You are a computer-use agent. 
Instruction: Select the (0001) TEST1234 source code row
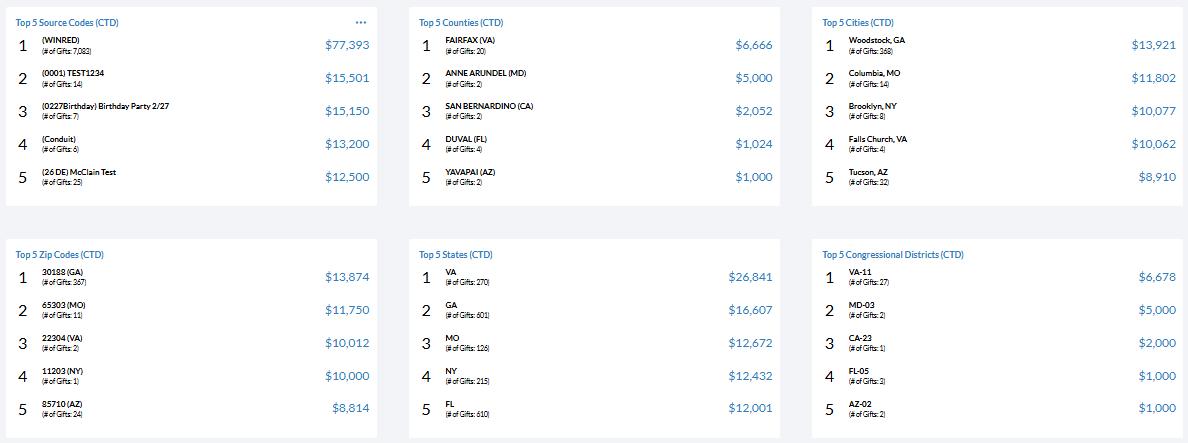coord(191,78)
